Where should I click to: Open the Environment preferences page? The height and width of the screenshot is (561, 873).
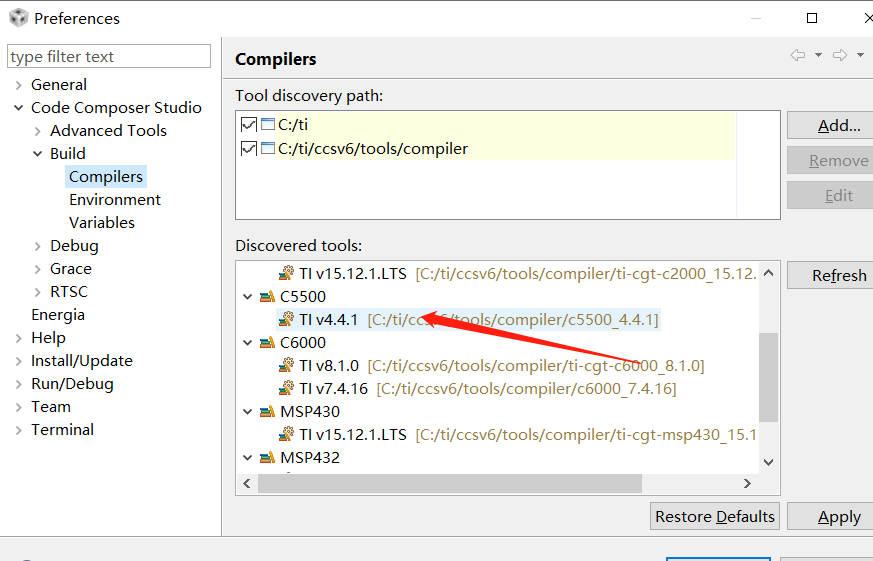tap(115, 200)
